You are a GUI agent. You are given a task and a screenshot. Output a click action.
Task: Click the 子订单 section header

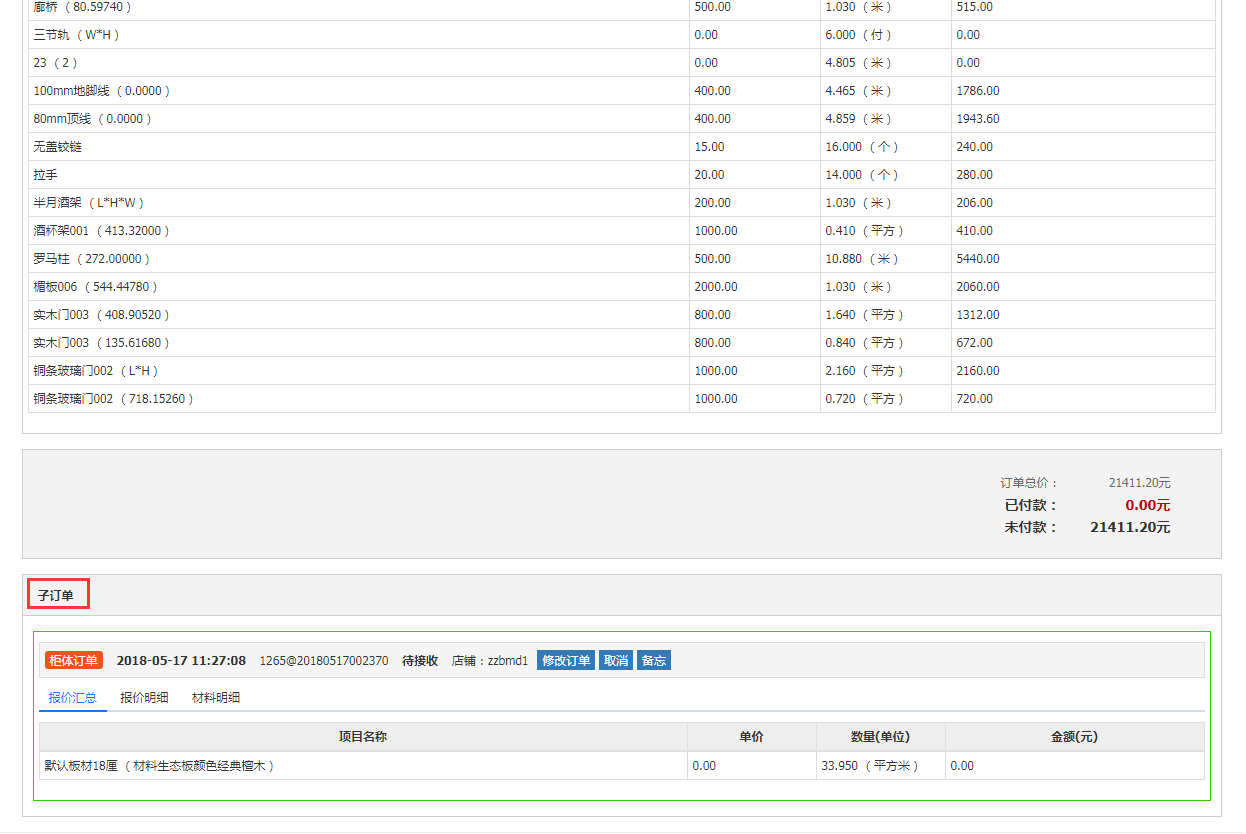[x=56, y=595]
